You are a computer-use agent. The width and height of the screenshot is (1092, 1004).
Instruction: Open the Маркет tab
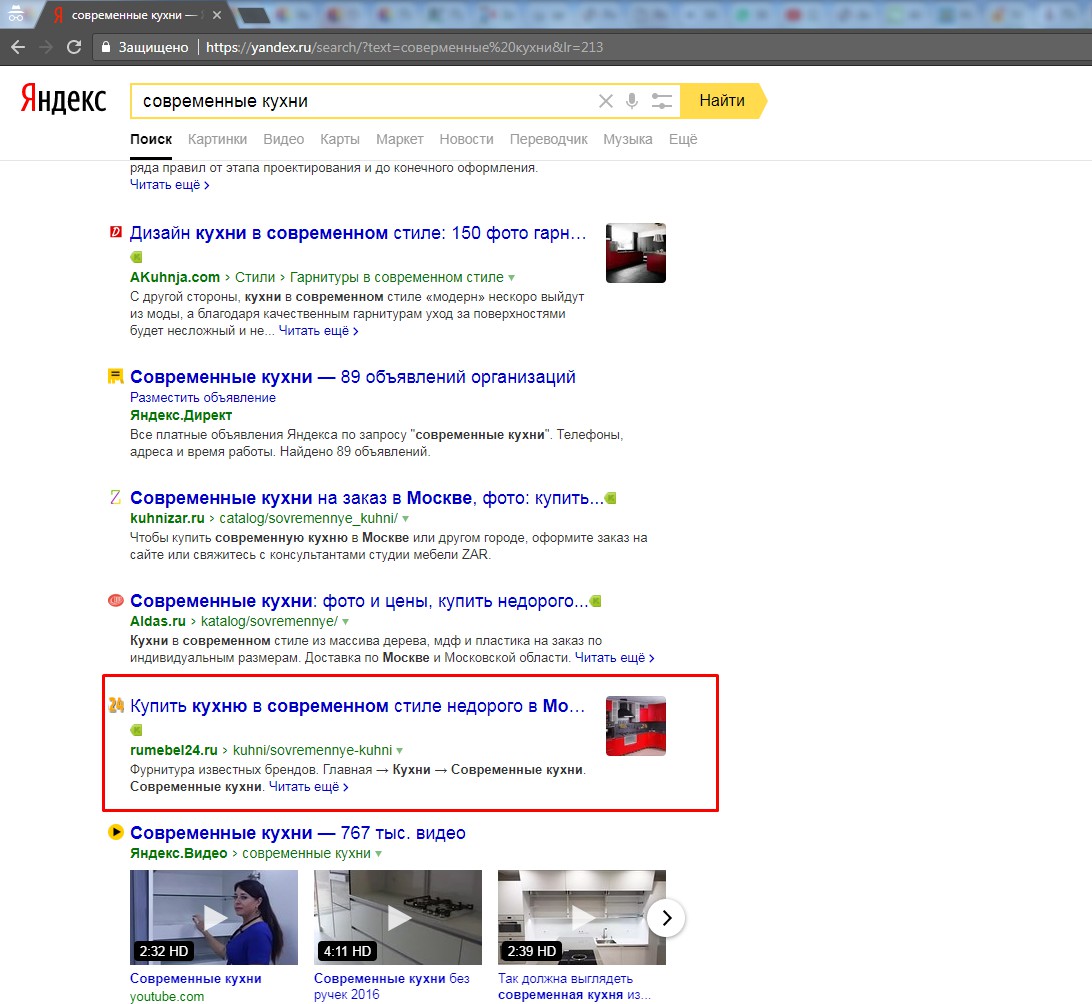pyautogui.click(x=400, y=139)
